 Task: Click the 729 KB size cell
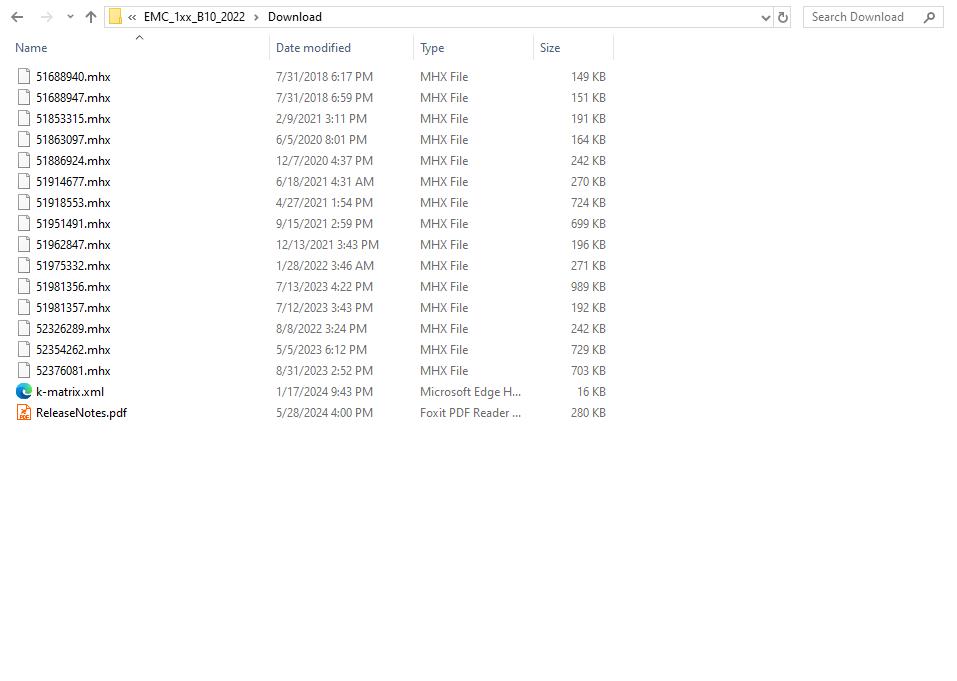[588, 350]
